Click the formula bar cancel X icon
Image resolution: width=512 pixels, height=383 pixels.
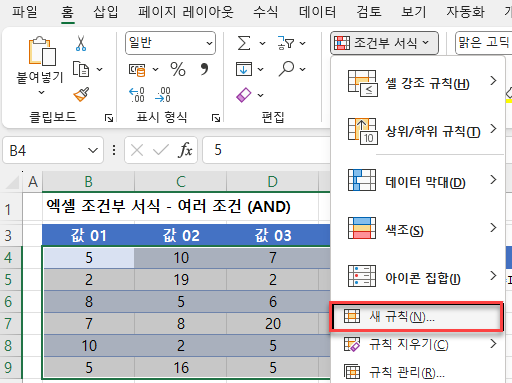point(137,150)
